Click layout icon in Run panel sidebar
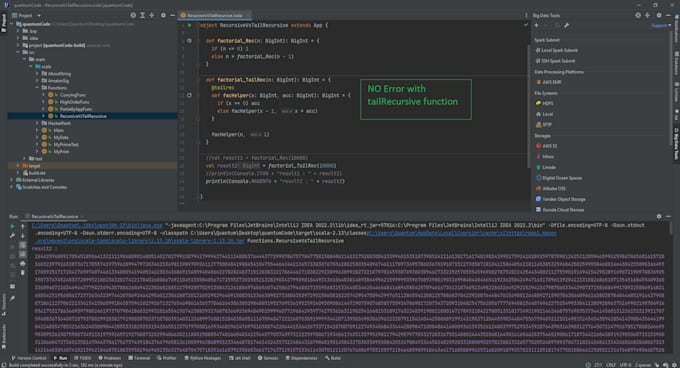The image size is (680, 368). 12,287
